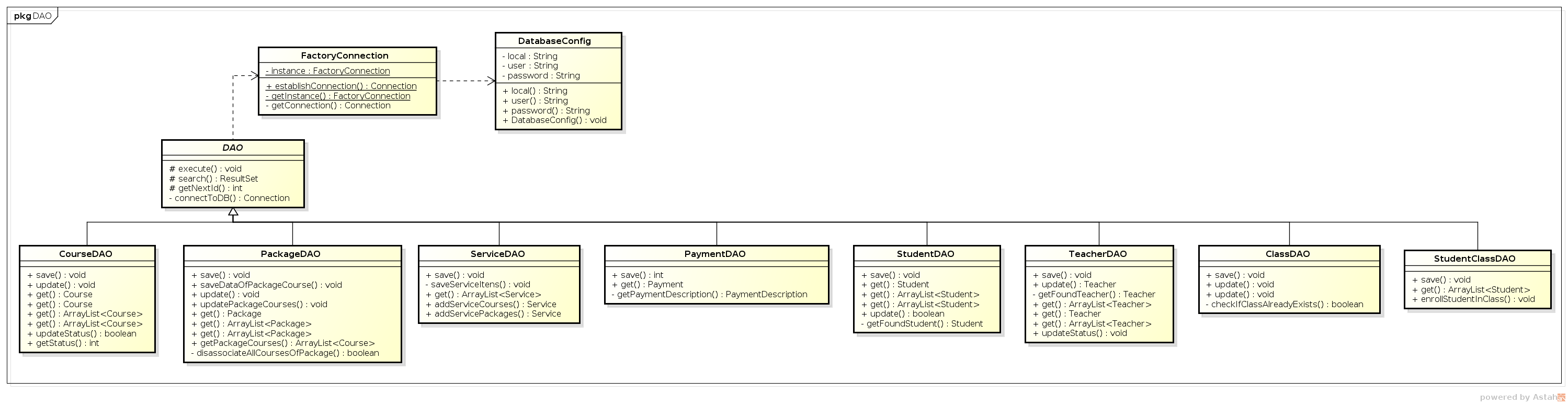Click 'addServiceCourses() : Service' method
Viewport: 1568px width, 404px height.
[491, 305]
